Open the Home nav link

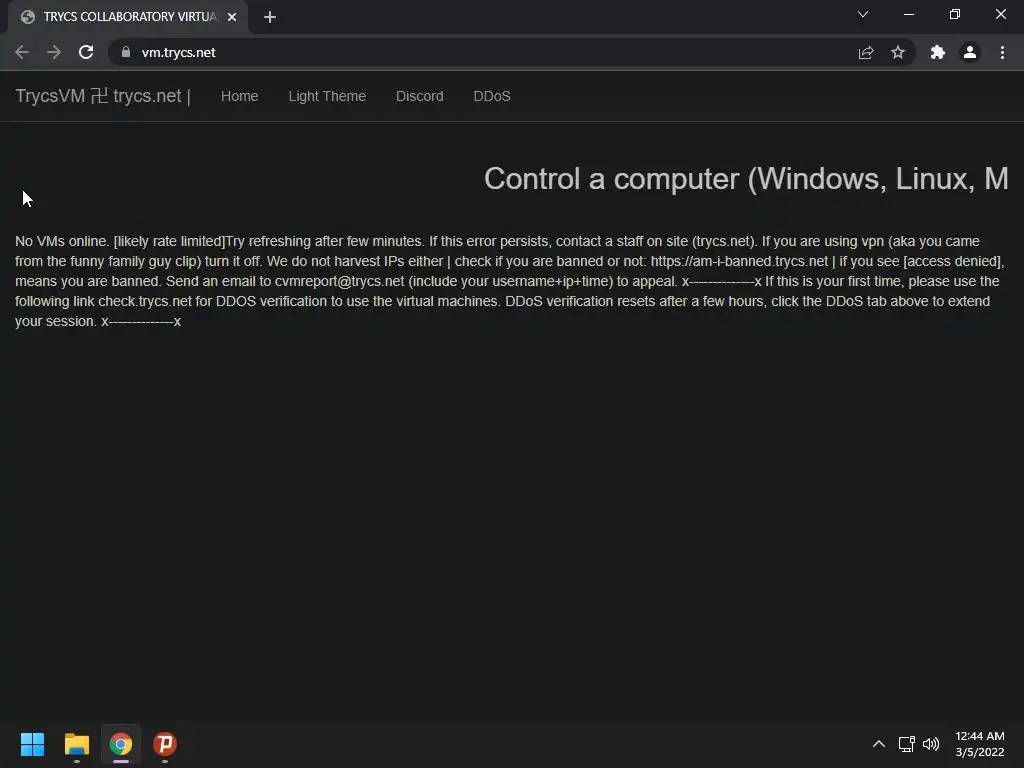click(x=240, y=96)
